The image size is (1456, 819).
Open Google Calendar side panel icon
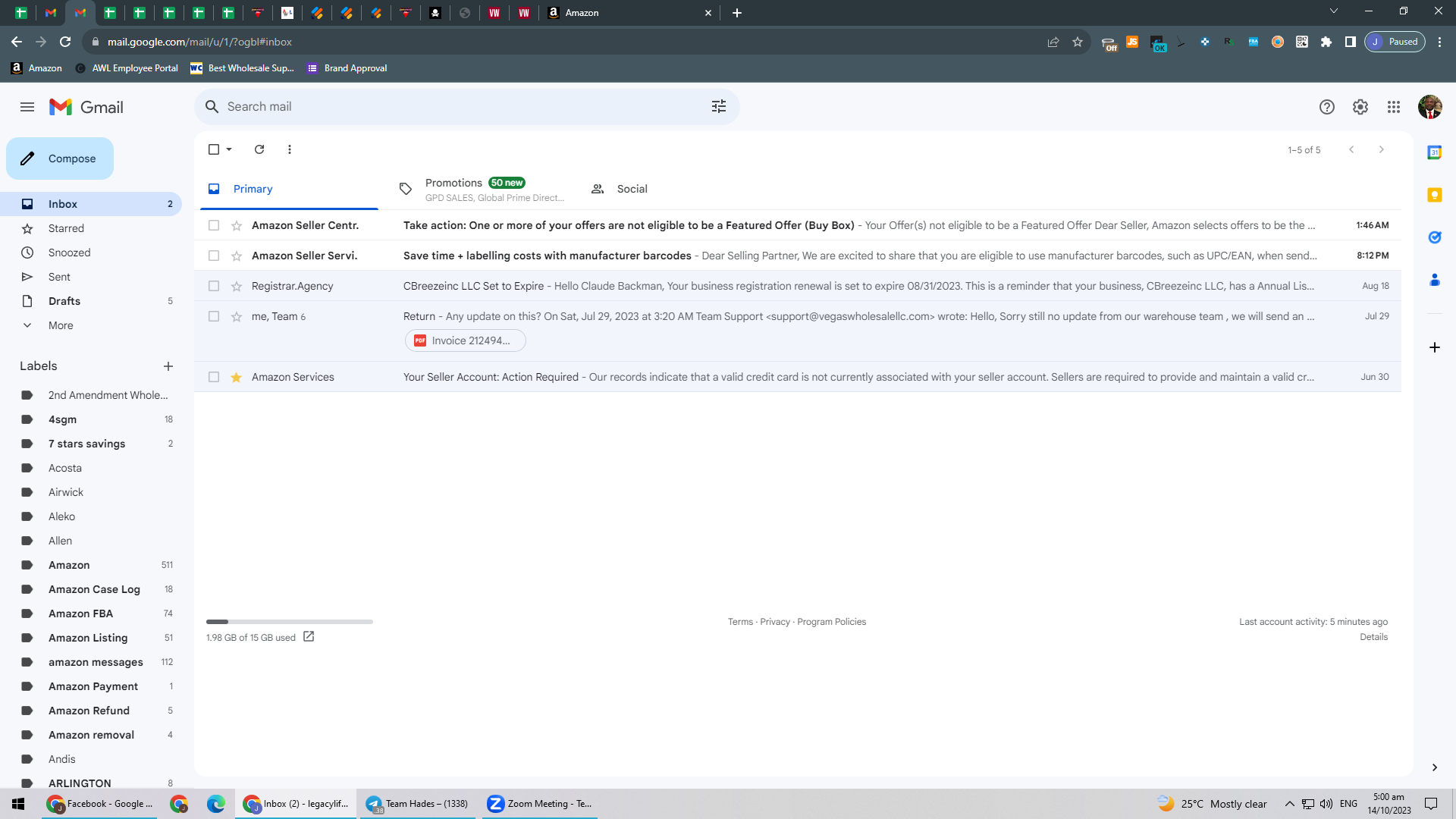point(1435,152)
